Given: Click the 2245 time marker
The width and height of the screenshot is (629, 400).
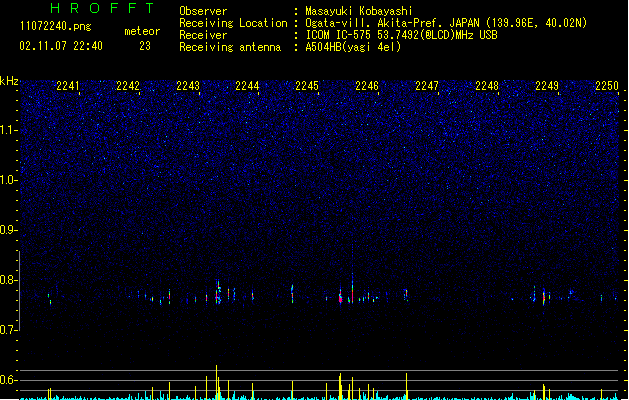Looking at the screenshot, I should coord(307,86).
